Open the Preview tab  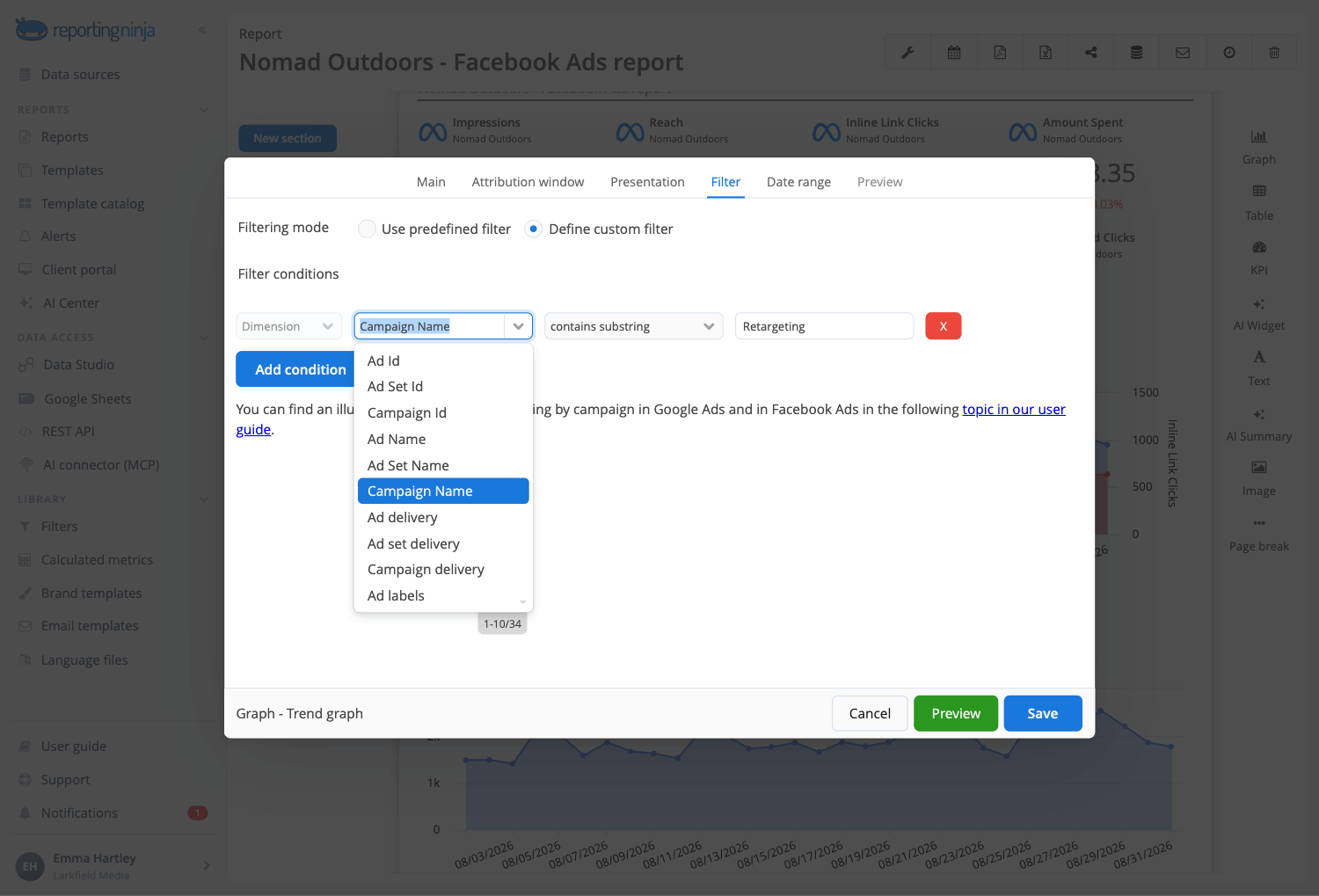coord(879,182)
